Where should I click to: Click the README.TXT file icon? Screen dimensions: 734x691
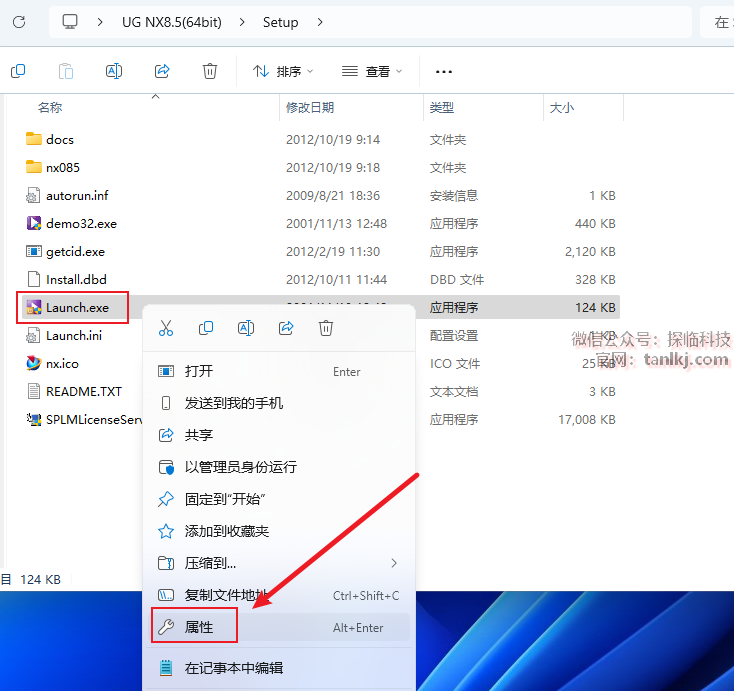pos(34,391)
